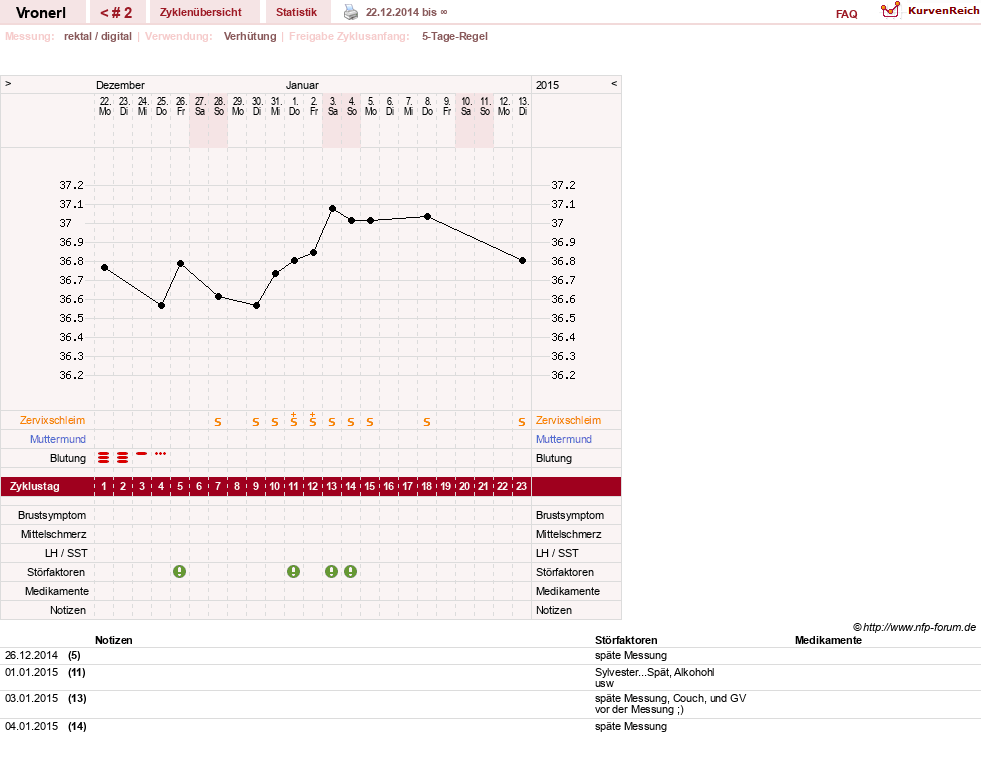Click Störfaktor alert icon on cycle day 11
Viewport: 981px width, 767px height.
pyautogui.click(x=293, y=571)
